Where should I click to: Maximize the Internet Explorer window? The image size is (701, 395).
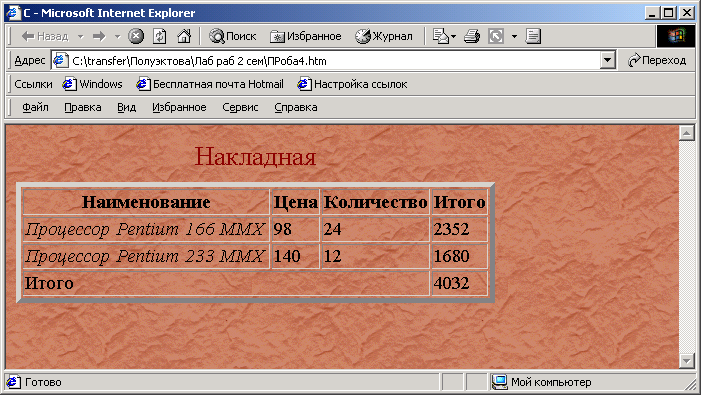click(x=668, y=13)
